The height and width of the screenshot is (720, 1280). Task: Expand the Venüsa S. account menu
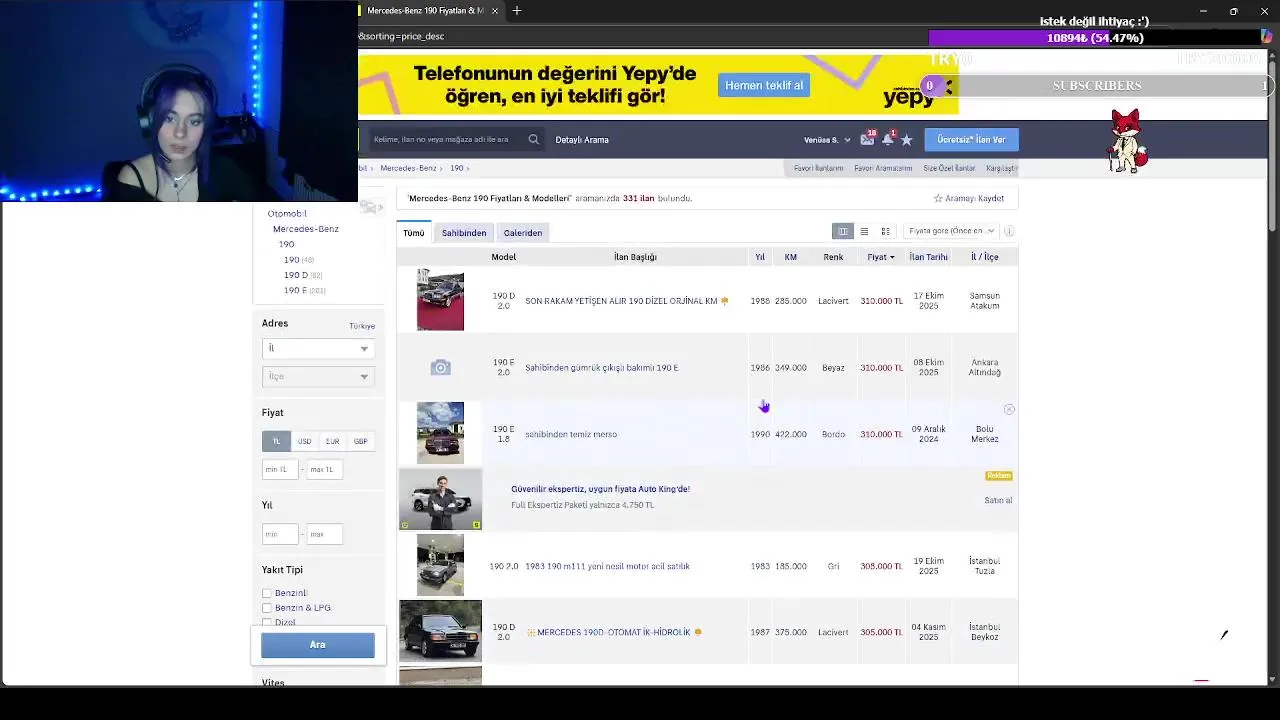(x=827, y=140)
